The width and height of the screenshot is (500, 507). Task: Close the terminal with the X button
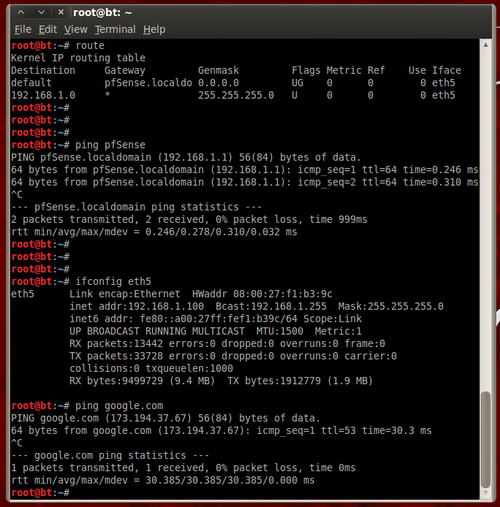click(x=61, y=12)
